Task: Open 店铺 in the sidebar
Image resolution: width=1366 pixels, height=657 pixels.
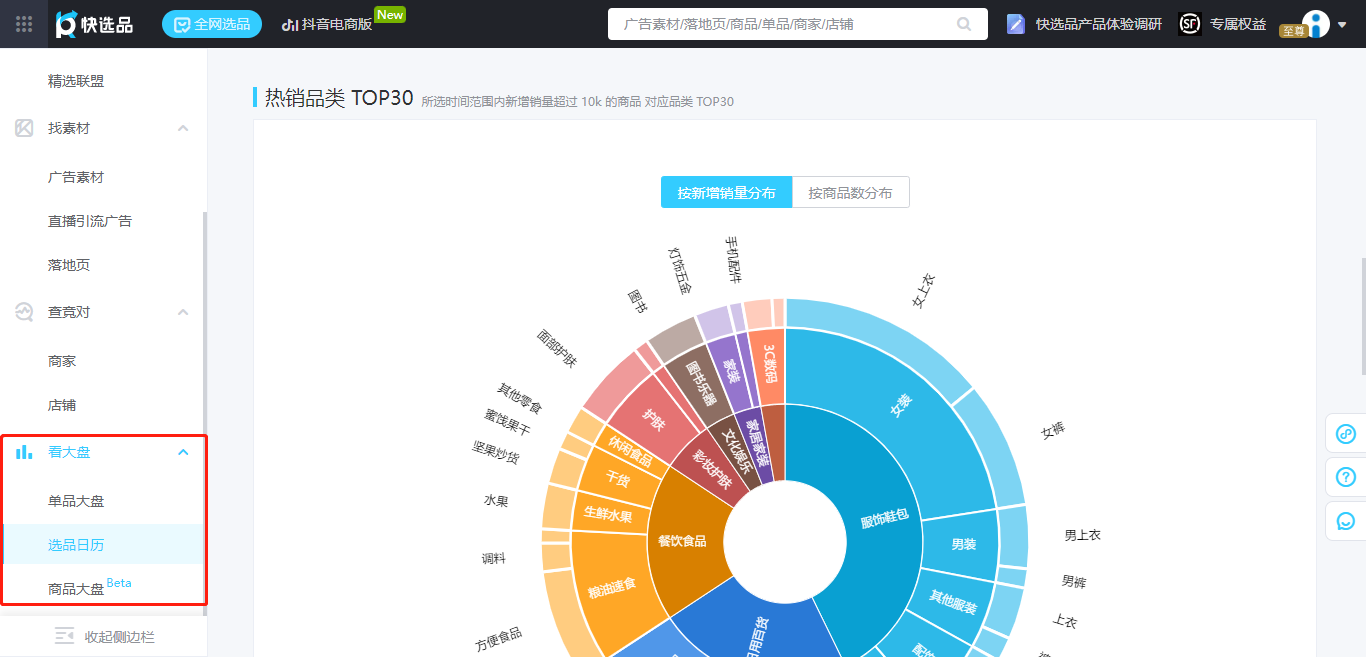Action: coord(62,405)
